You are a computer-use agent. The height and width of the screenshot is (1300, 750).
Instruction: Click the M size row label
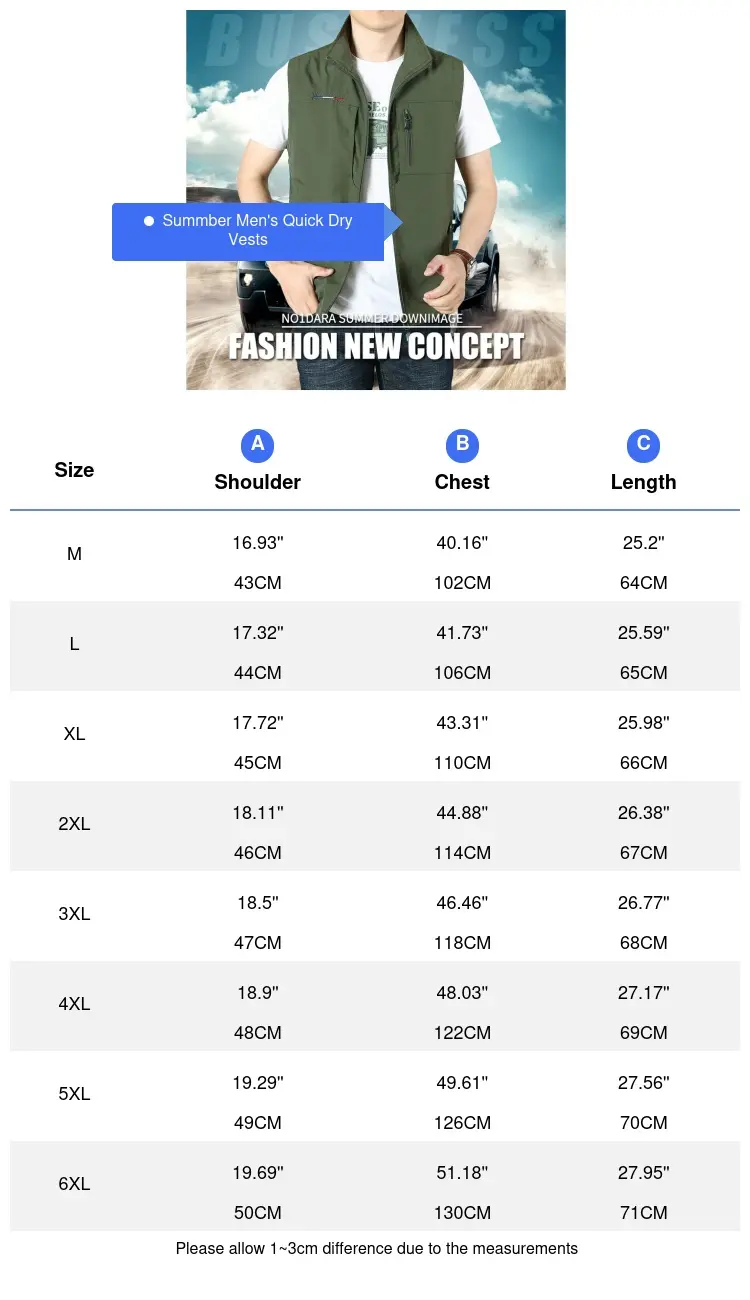pyautogui.click(x=74, y=554)
